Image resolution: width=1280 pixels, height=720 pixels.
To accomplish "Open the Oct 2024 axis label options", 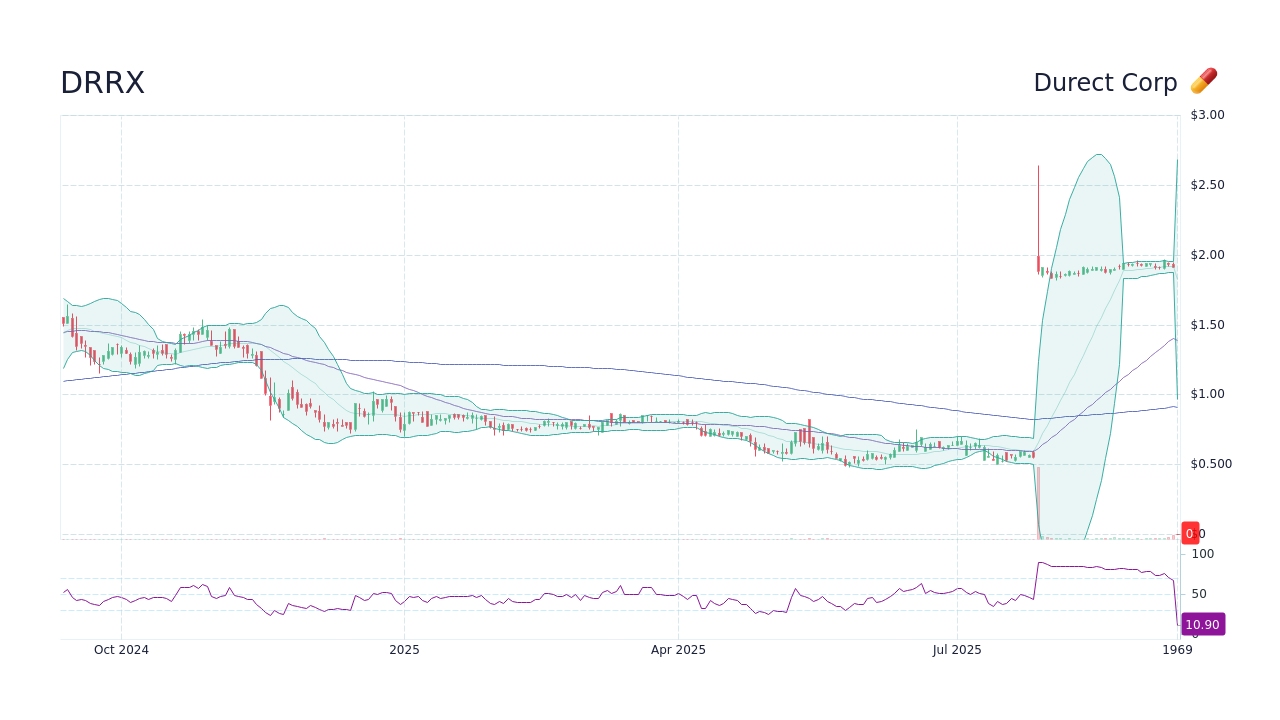I will 121,650.
